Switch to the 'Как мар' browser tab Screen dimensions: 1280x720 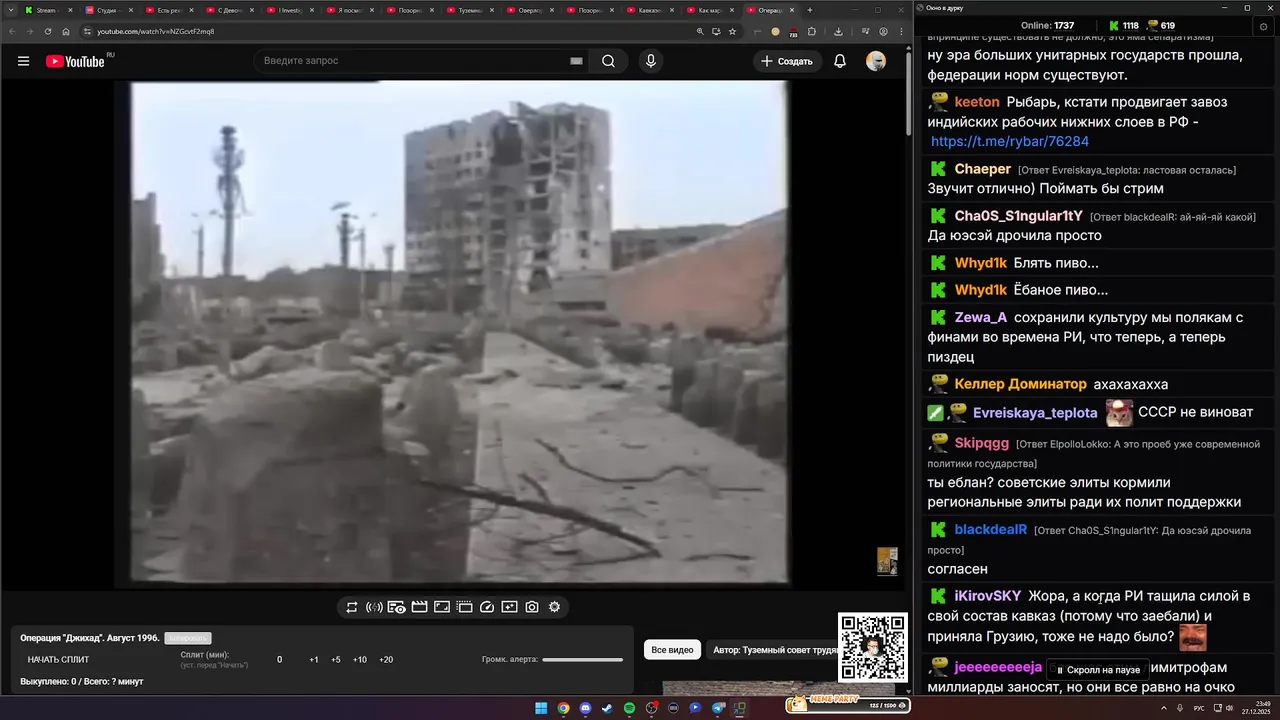tap(711, 10)
